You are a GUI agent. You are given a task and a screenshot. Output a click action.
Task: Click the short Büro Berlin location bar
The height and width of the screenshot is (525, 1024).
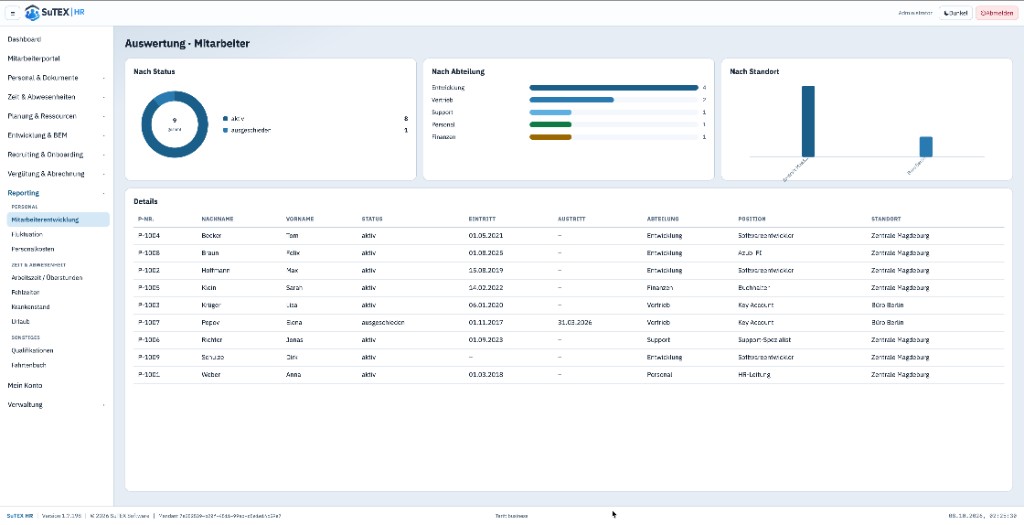pyautogui.click(x=926, y=147)
